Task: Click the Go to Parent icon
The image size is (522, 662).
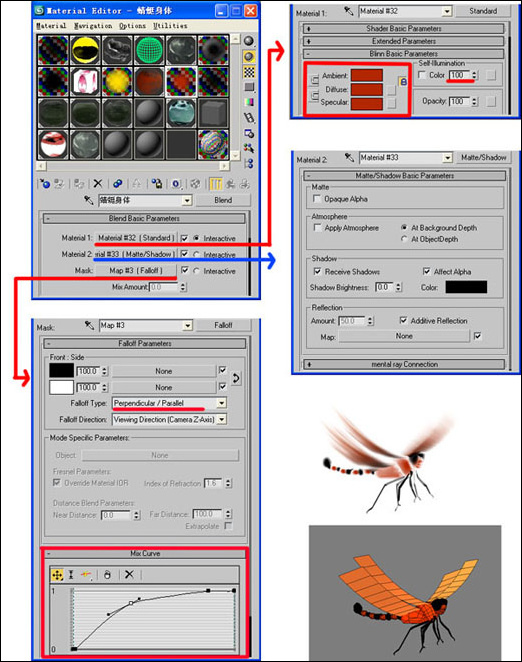Action: tap(231, 184)
